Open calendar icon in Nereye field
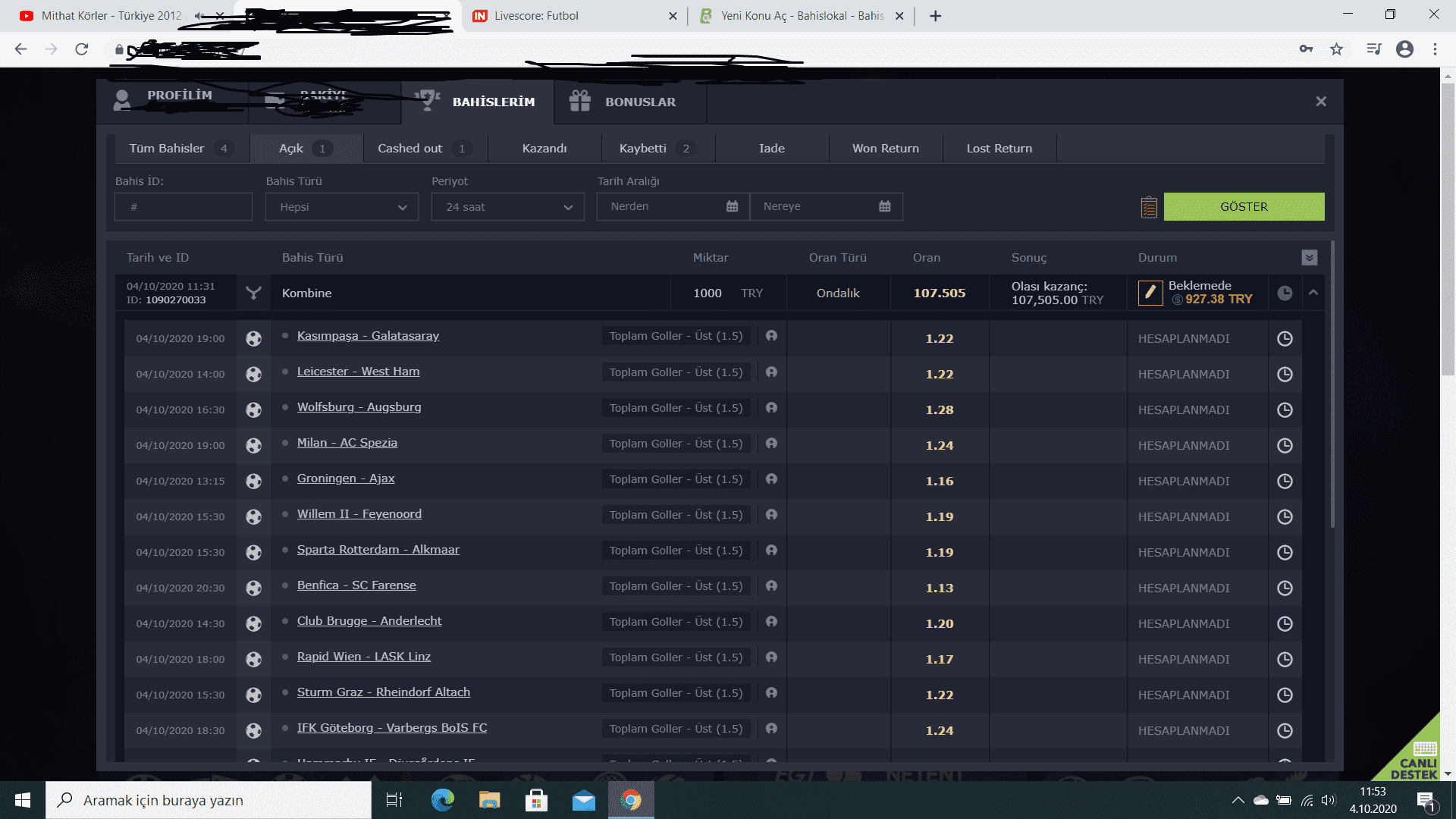Viewport: 1456px width, 819px height. pyautogui.click(x=884, y=206)
